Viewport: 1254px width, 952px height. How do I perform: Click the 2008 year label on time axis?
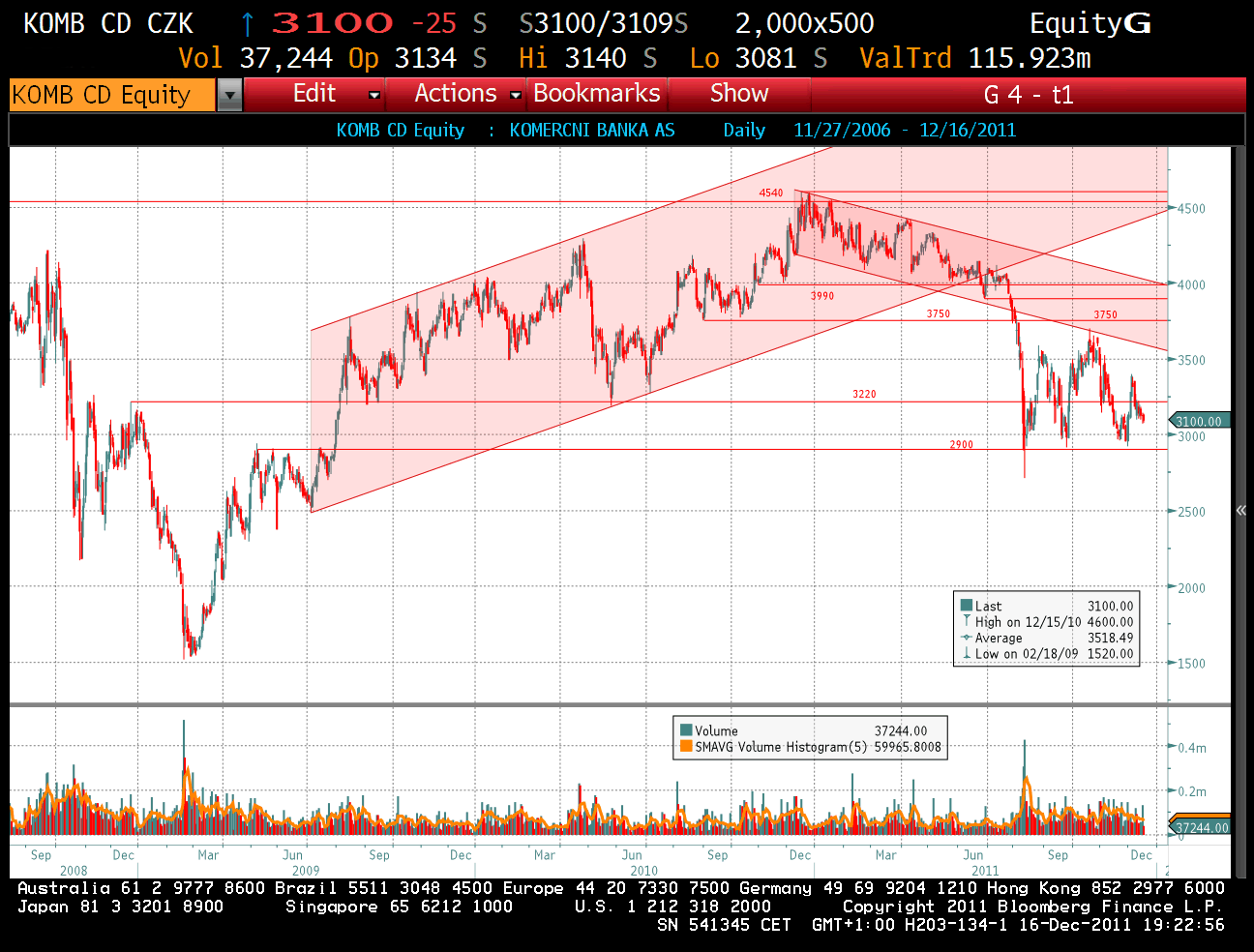pos(74,871)
